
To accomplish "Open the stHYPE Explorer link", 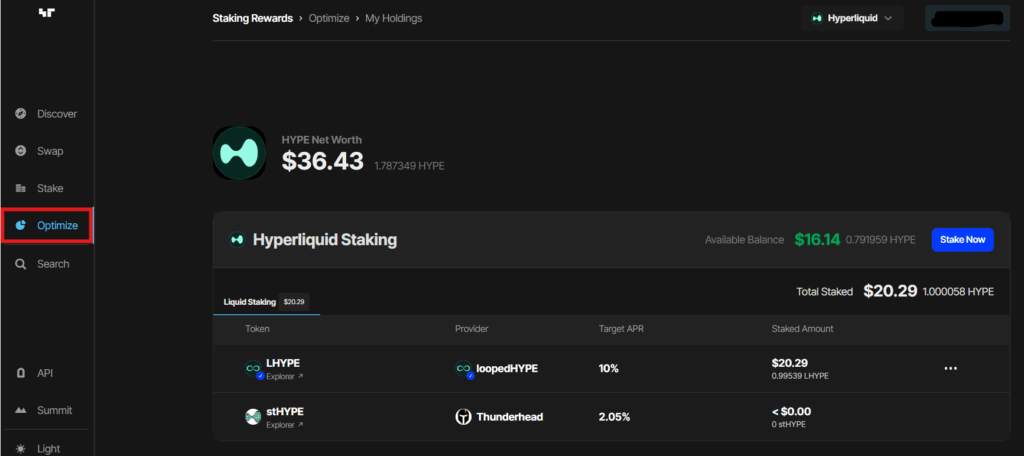I will point(284,425).
